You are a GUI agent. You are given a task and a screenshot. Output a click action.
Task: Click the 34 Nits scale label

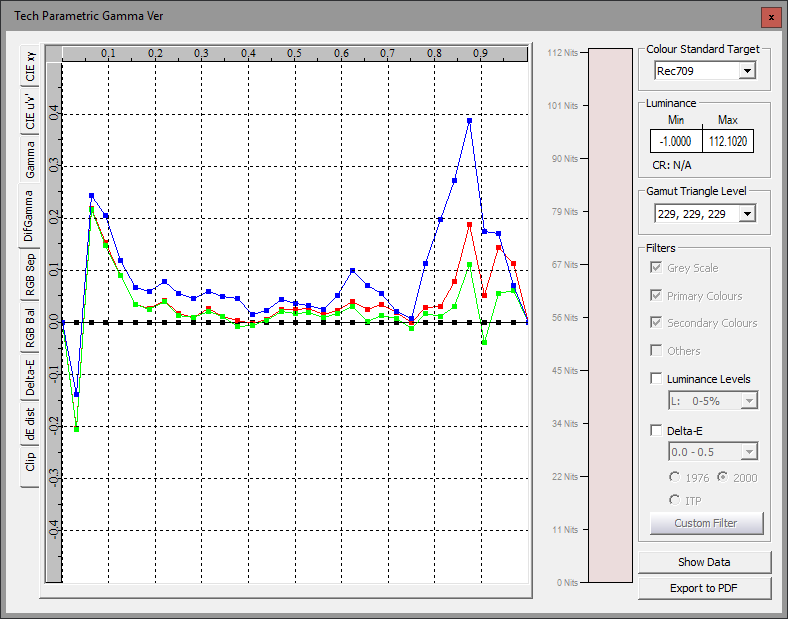coord(564,424)
